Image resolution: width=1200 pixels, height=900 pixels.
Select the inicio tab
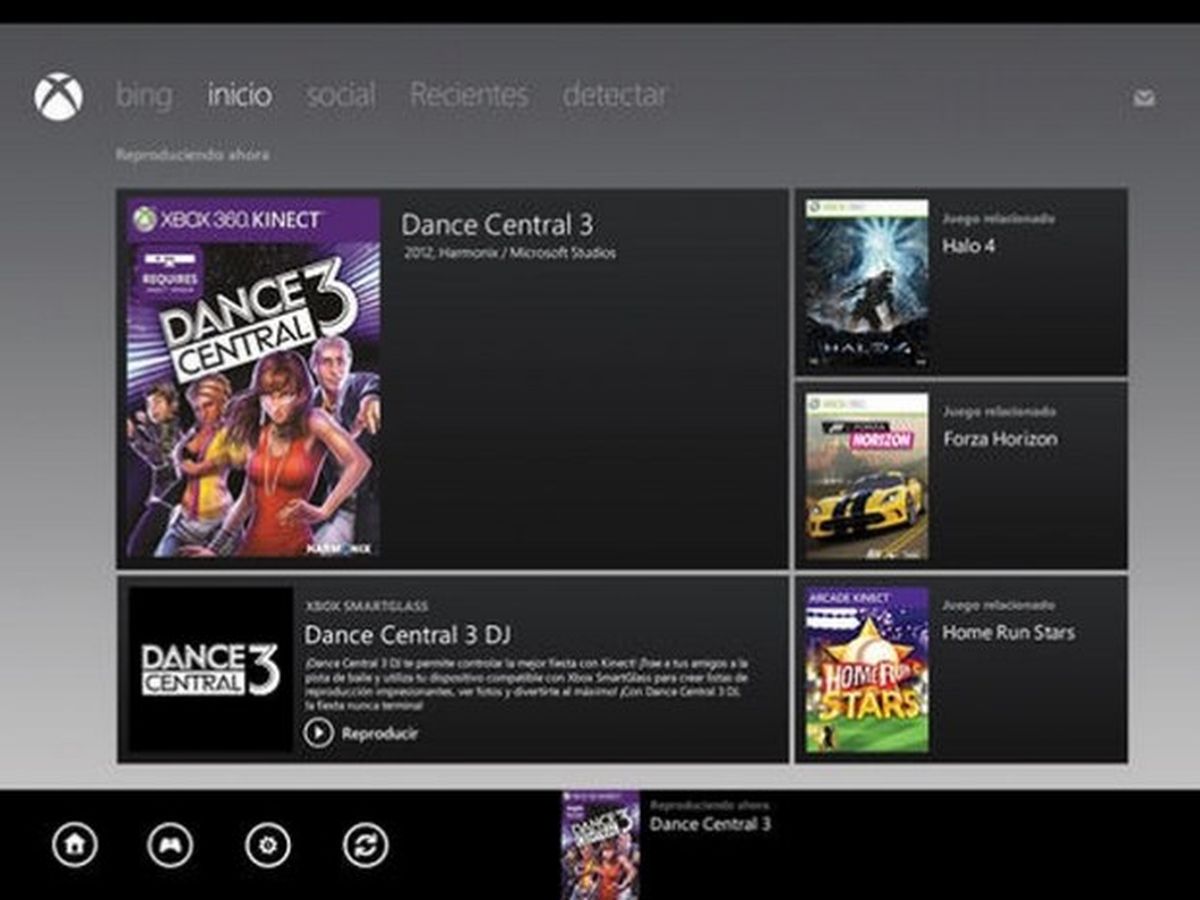238,96
